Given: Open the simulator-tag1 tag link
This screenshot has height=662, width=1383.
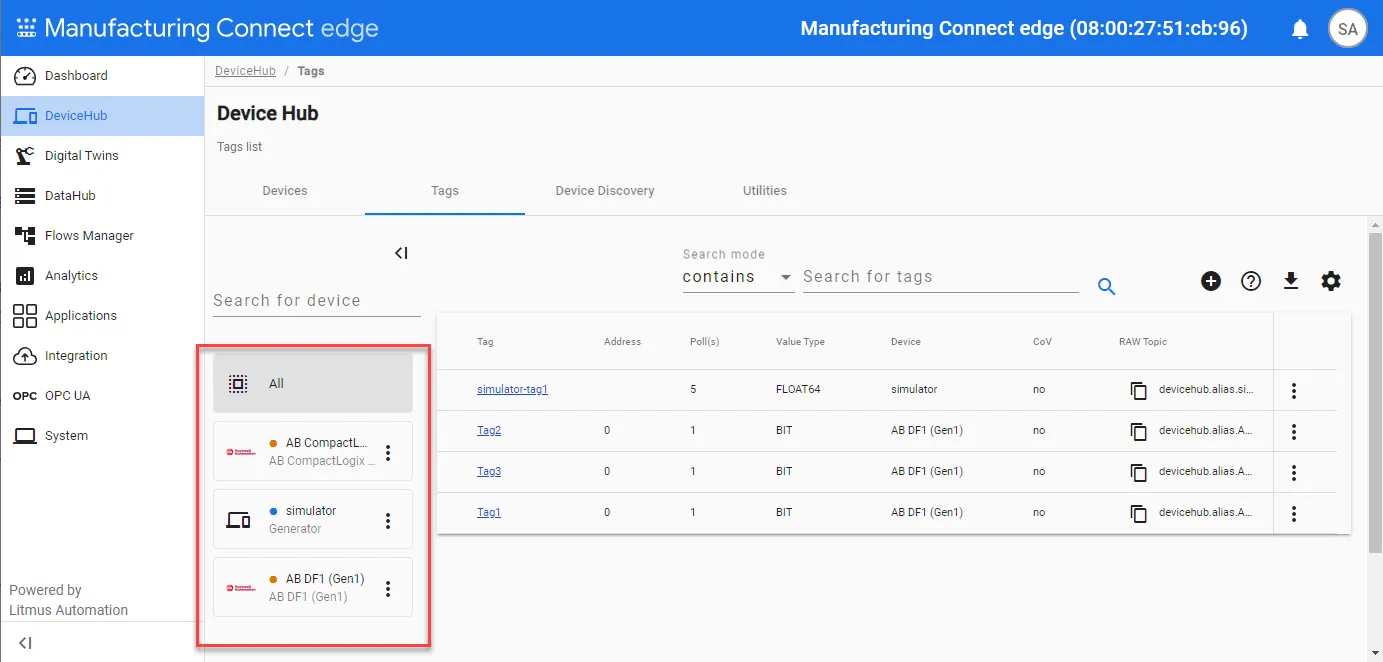Looking at the screenshot, I should pos(512,389).
